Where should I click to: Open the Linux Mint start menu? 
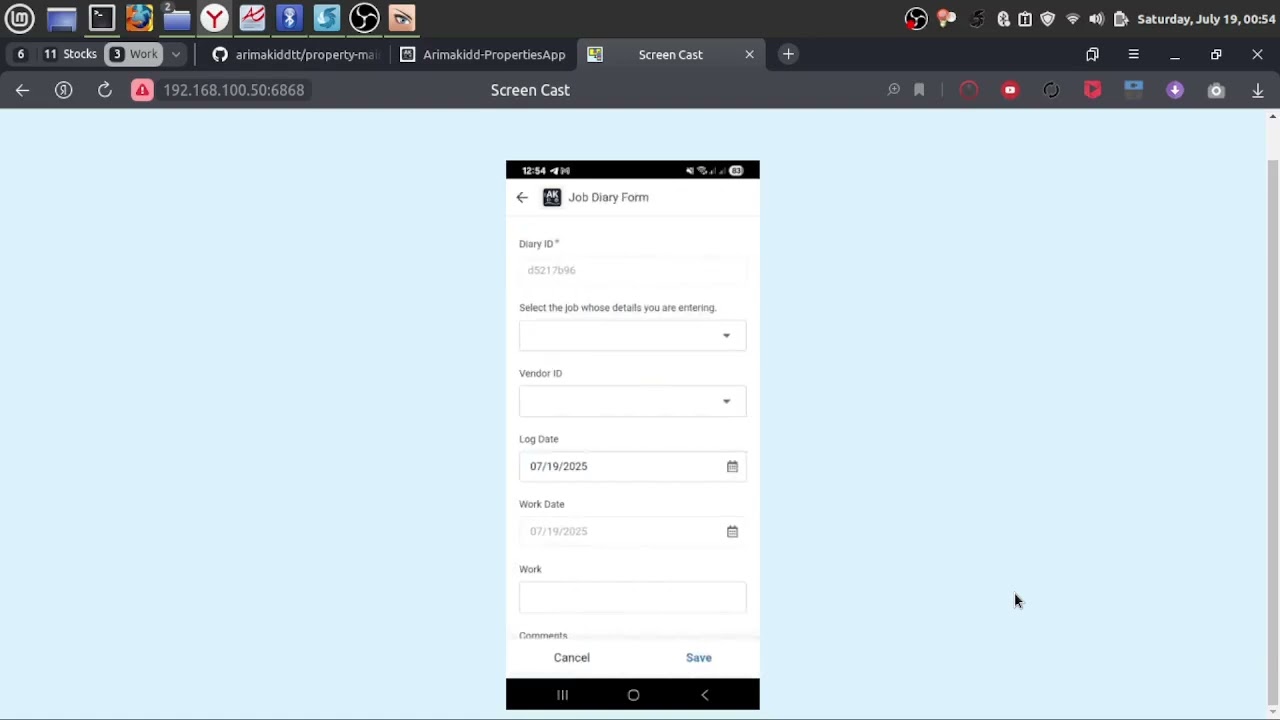point(20,18)
